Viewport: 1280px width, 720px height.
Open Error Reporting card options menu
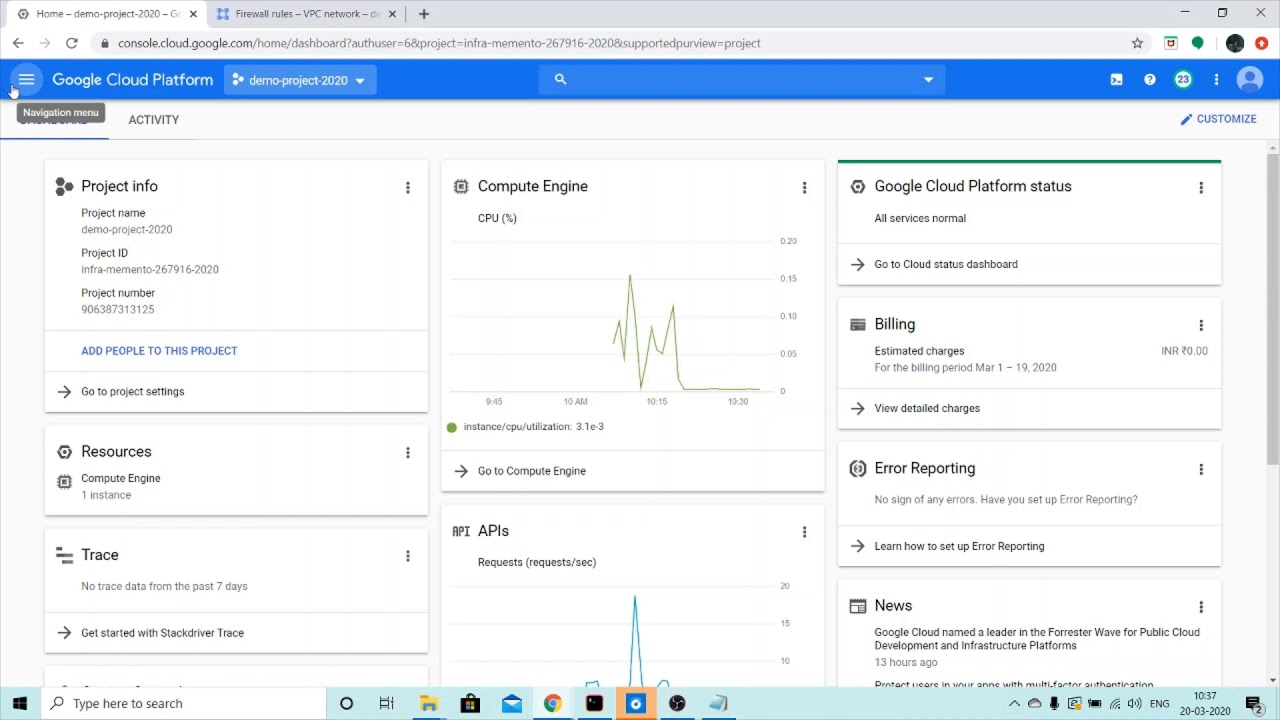point(1201,469)
